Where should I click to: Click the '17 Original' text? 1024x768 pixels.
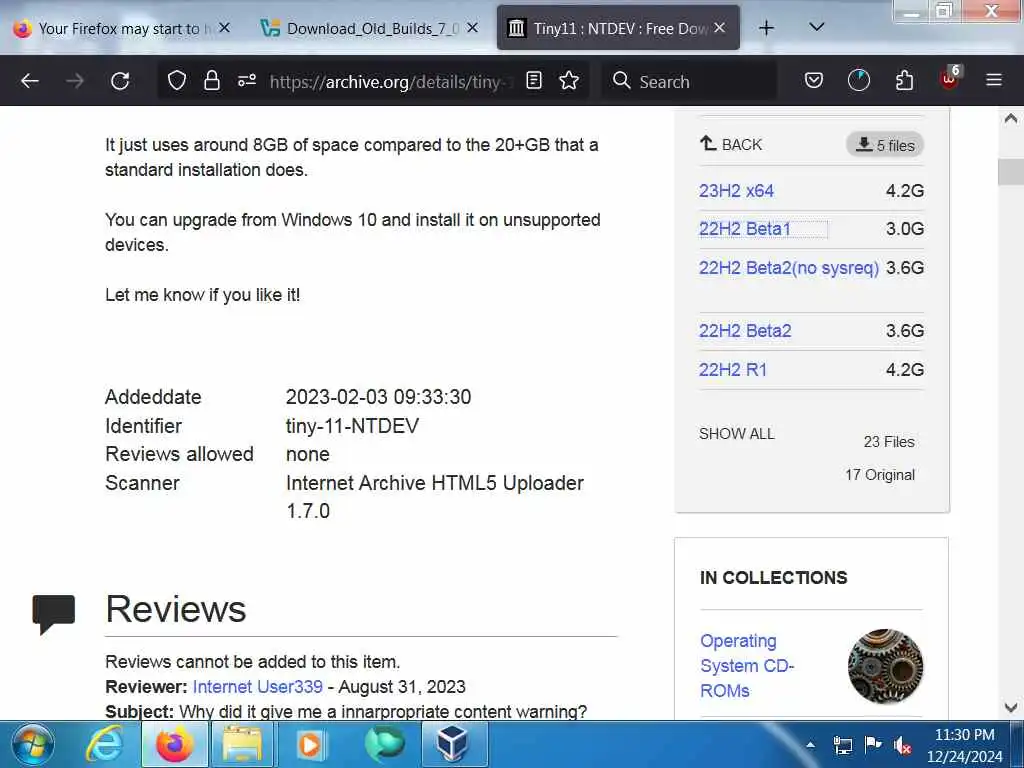(x=880, y=475)
